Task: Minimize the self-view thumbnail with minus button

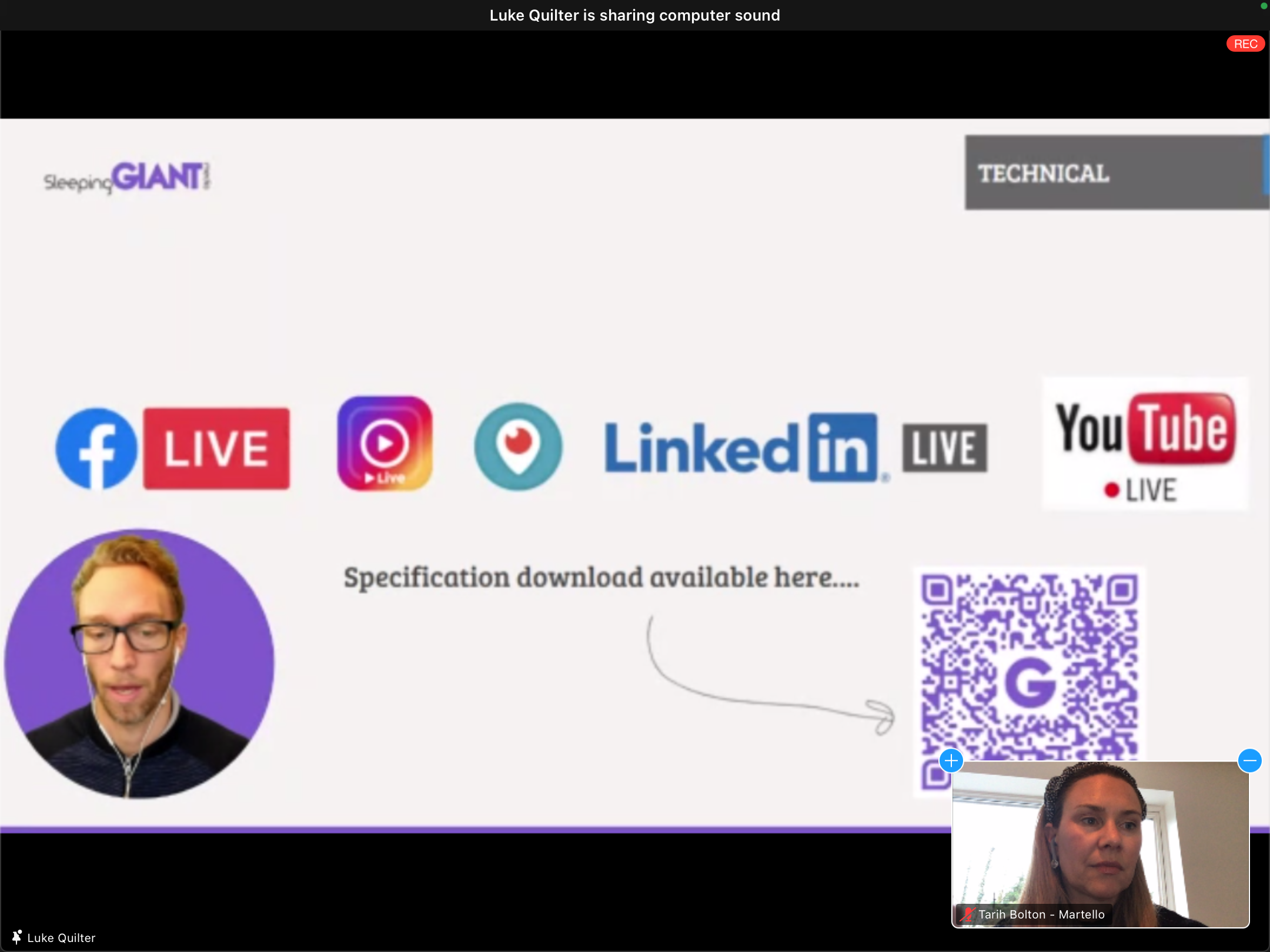Action: (1249, 760)
